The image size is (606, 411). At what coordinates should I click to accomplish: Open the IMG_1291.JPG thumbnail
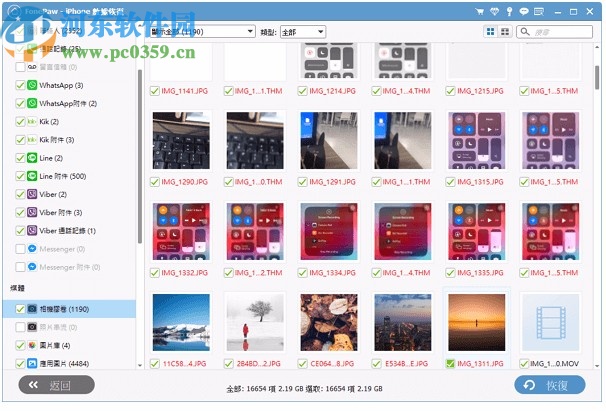(x=329, y=141)
